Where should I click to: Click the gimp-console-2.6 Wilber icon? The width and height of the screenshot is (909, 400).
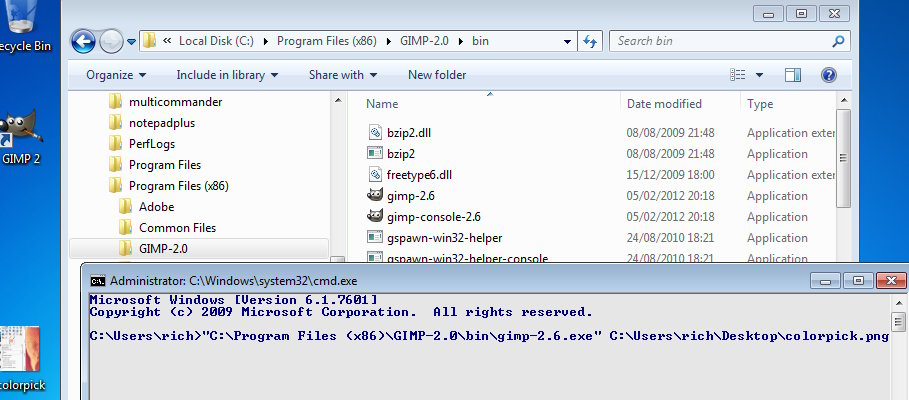(x=375, y=216)
